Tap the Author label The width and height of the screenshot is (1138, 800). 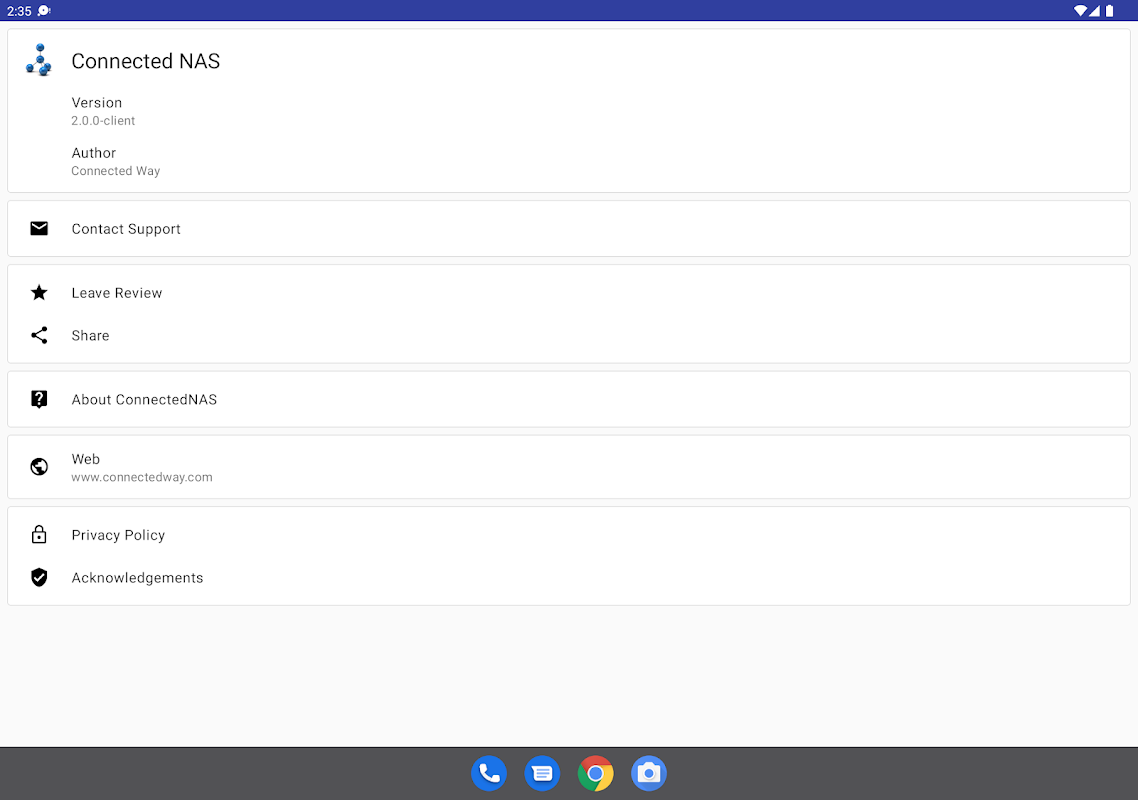tap(94, 152)
